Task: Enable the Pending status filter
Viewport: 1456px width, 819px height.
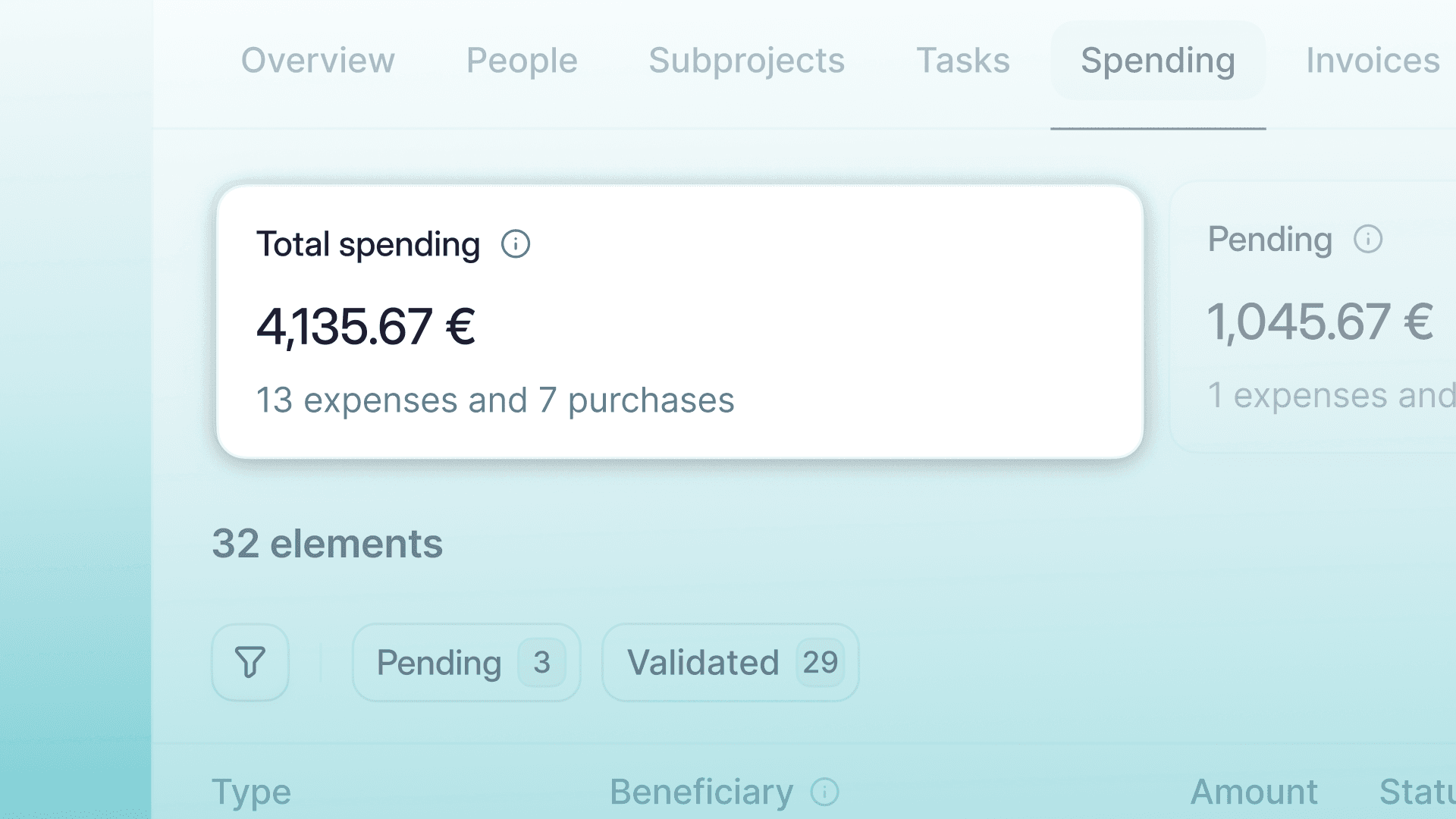Action: point(466,662)
